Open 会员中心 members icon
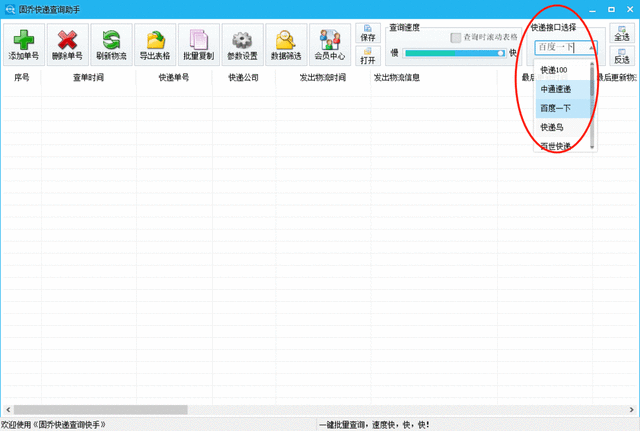Image resolution: width=640 pixels, height=431 pixels. tap(330, 40)
